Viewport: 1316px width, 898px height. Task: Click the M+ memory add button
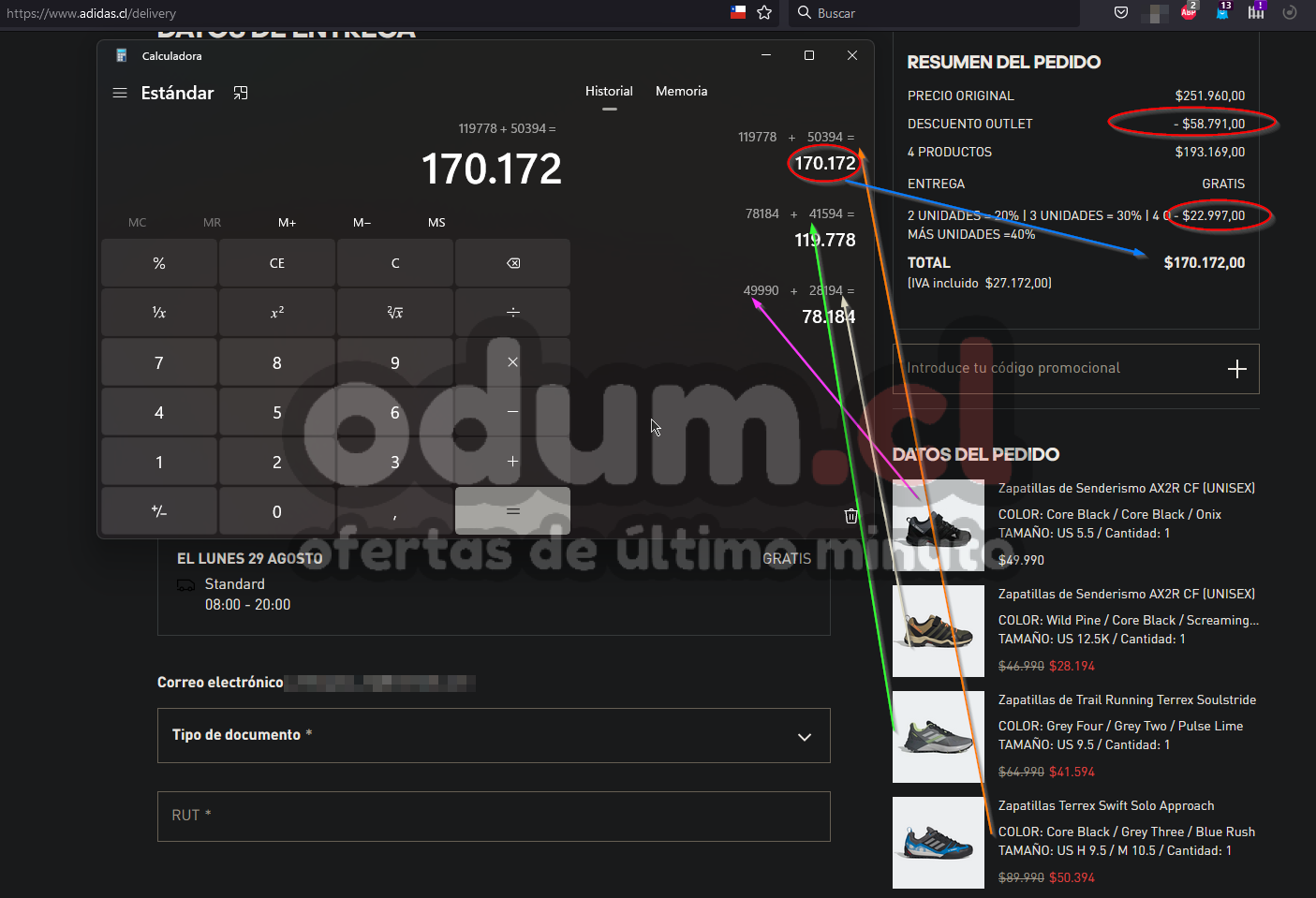pos(287,223)
